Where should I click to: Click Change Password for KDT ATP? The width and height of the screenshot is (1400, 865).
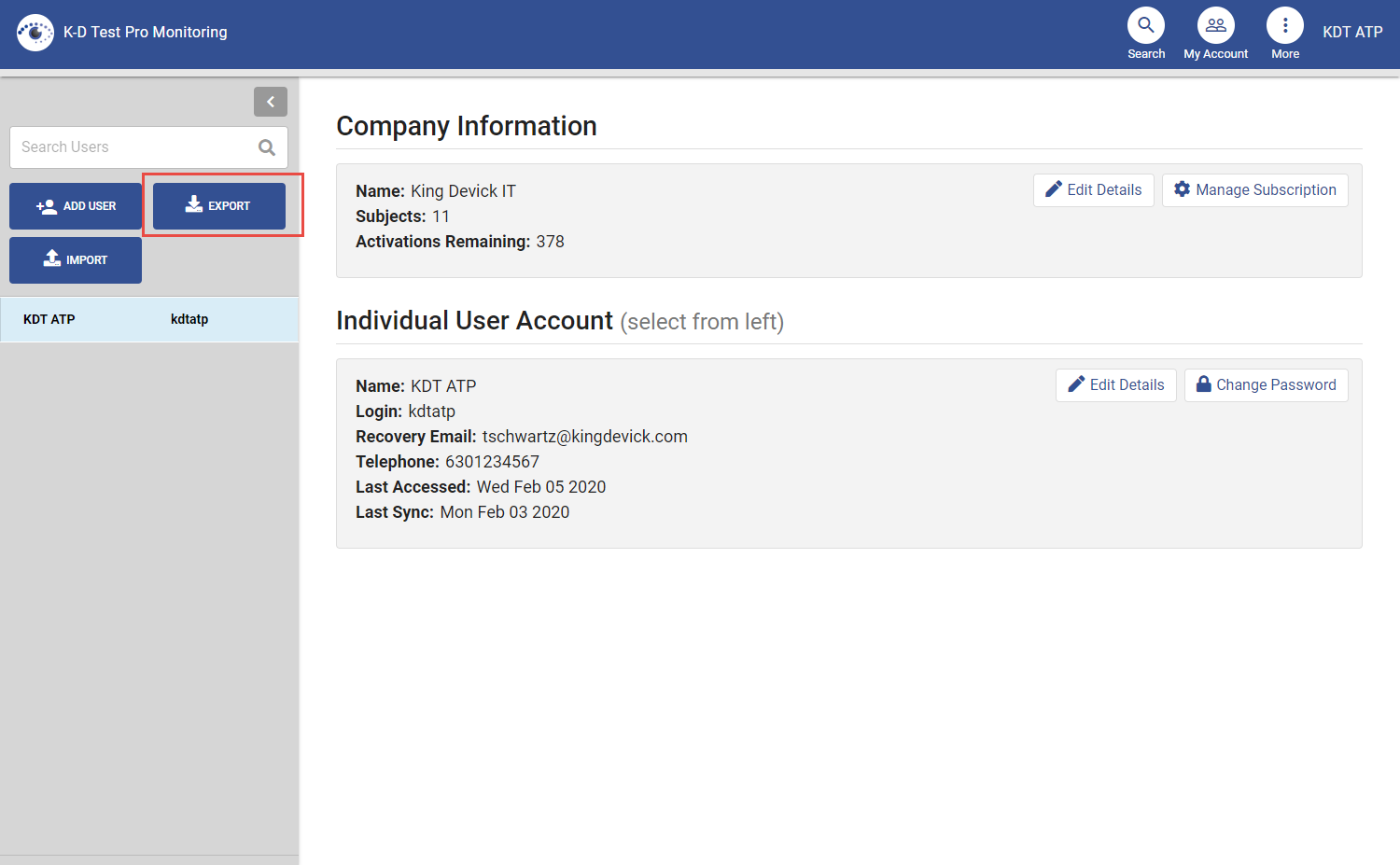[1266, 384]
